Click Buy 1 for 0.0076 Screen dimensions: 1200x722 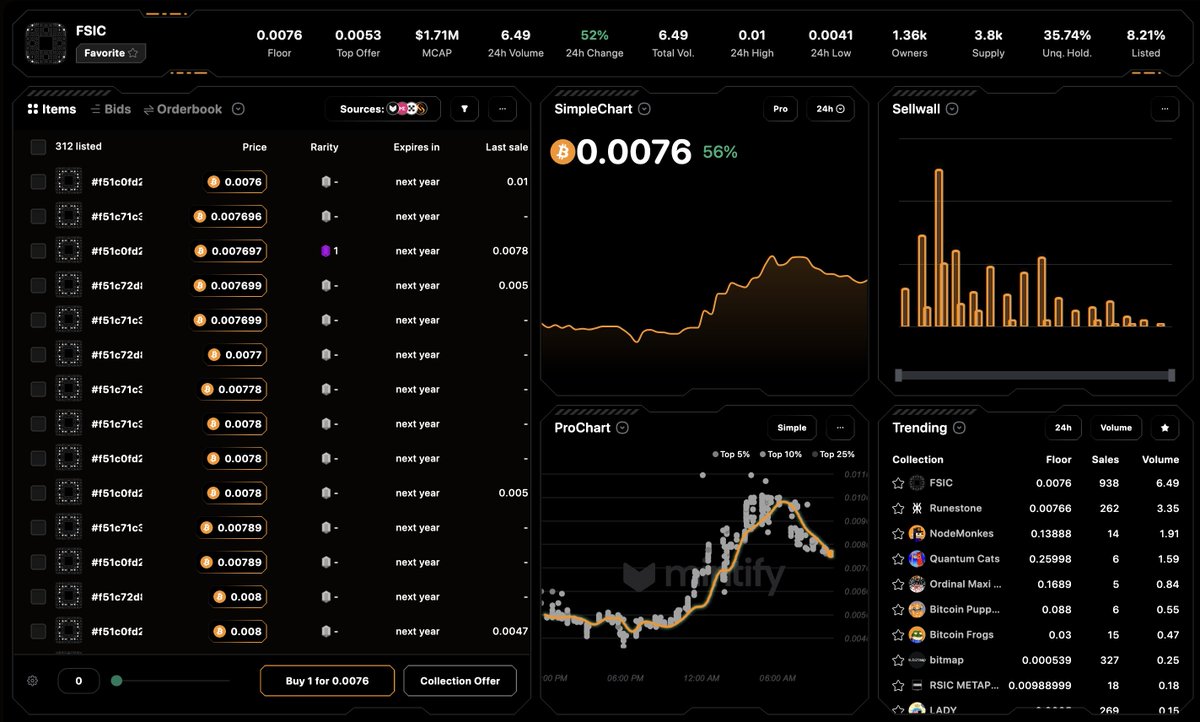[x=327, y=681]
